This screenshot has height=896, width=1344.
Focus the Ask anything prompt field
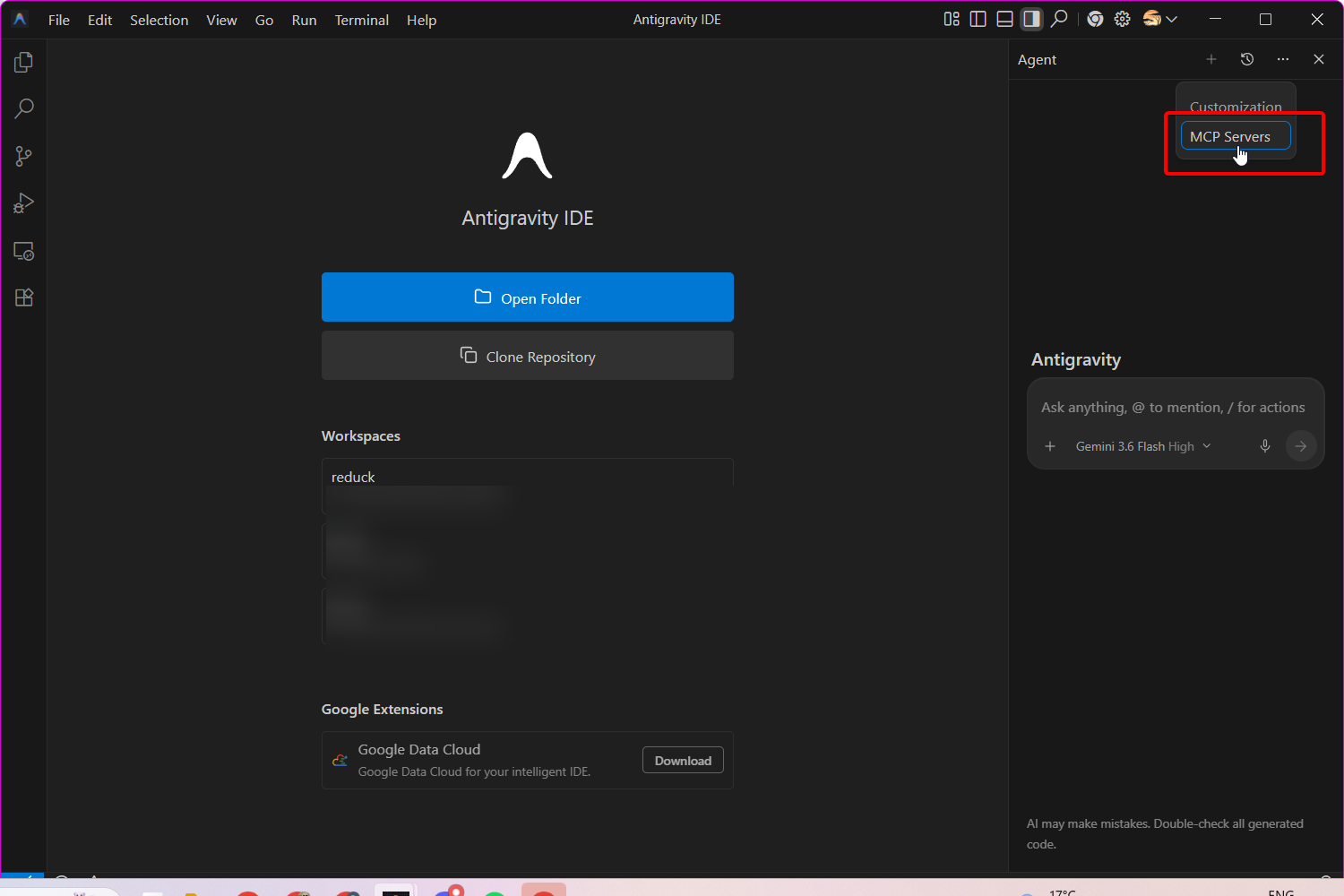tap(1174, 407)
